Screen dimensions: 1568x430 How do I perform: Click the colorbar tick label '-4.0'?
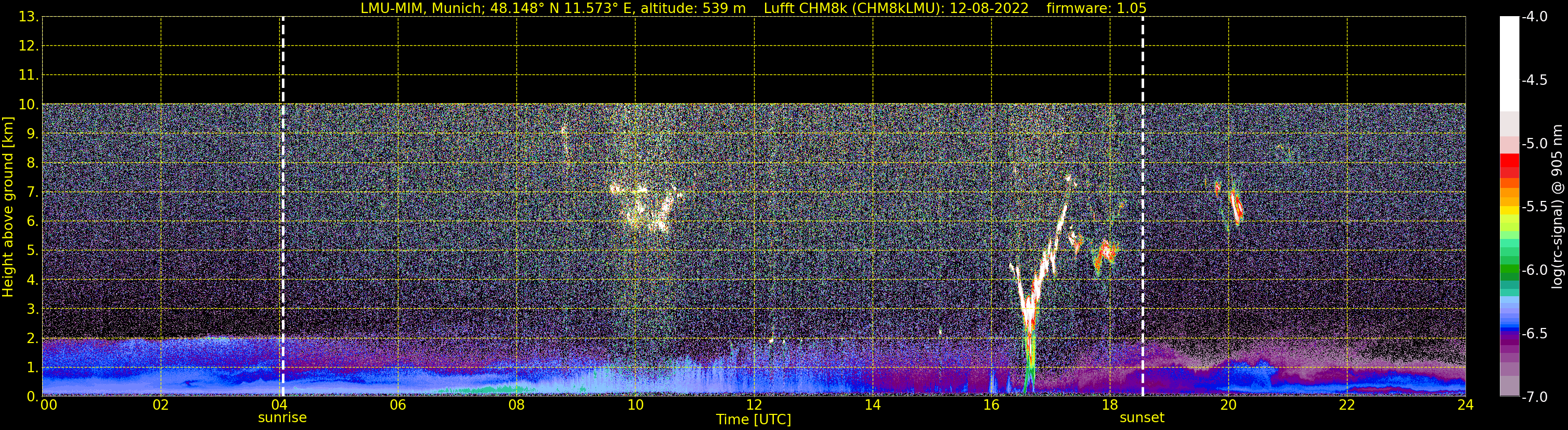[1534, 17]
